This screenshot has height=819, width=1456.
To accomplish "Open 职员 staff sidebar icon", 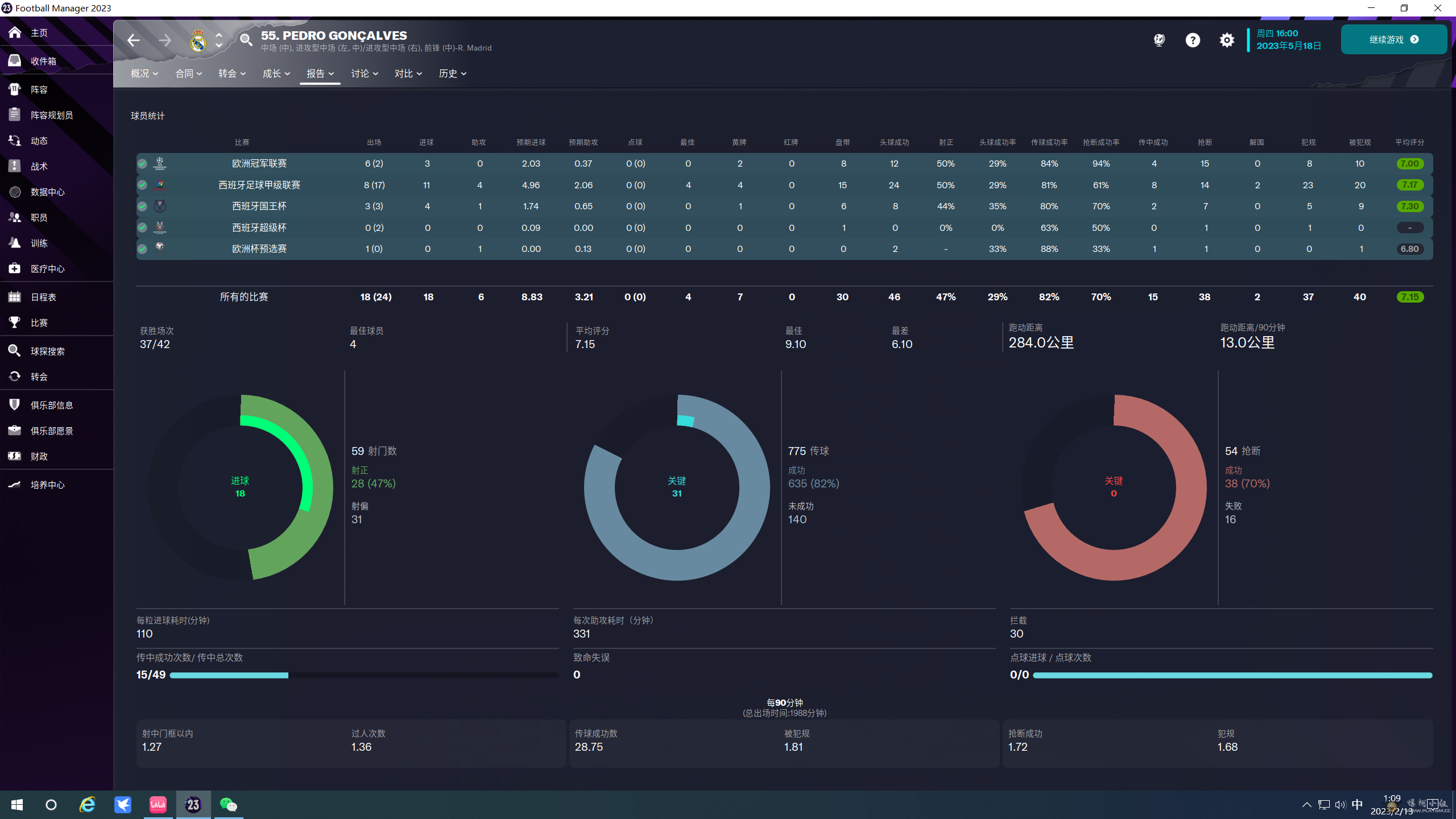I will point(15,217).
